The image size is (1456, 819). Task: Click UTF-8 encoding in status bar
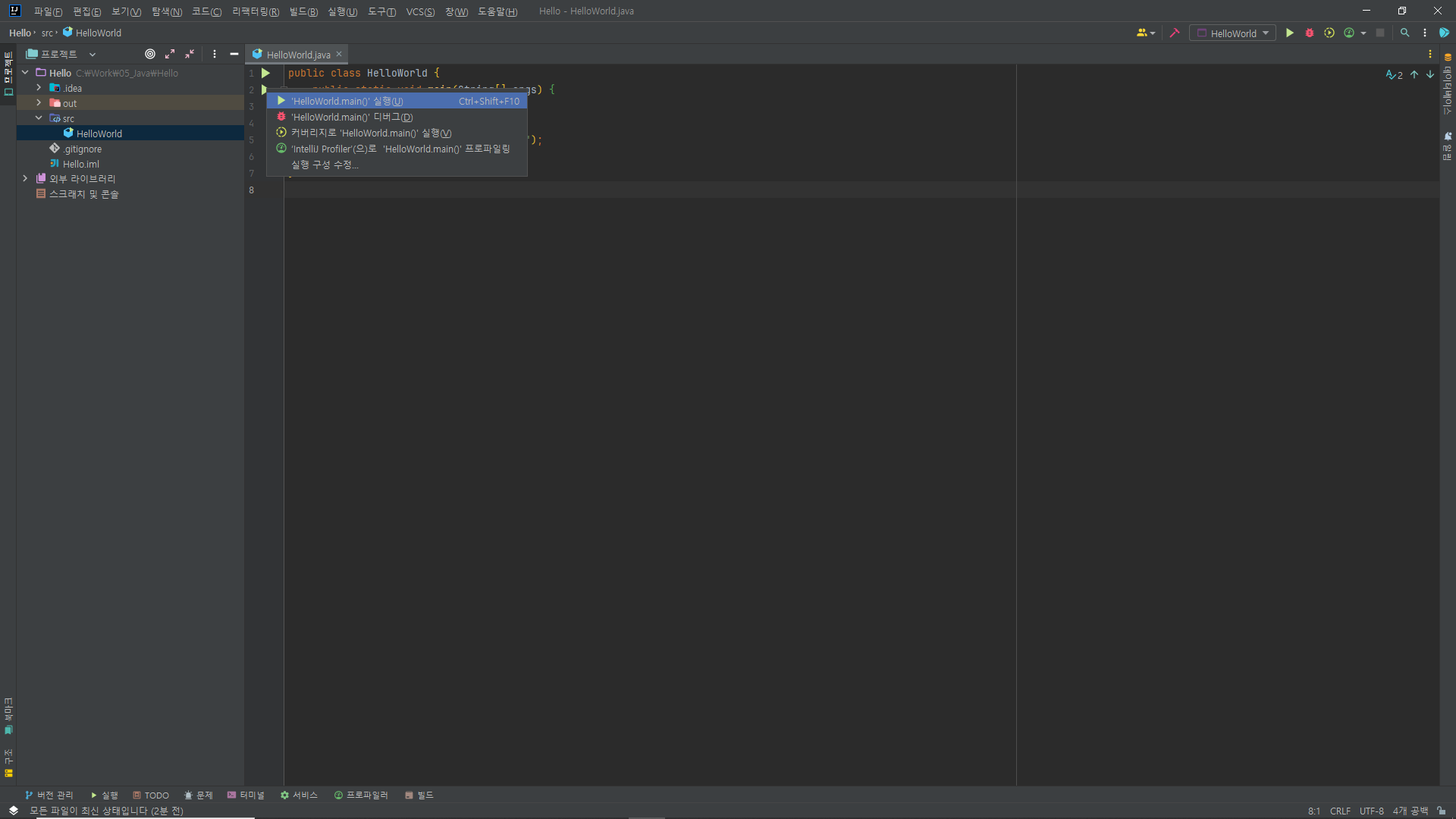(1371, 811)
